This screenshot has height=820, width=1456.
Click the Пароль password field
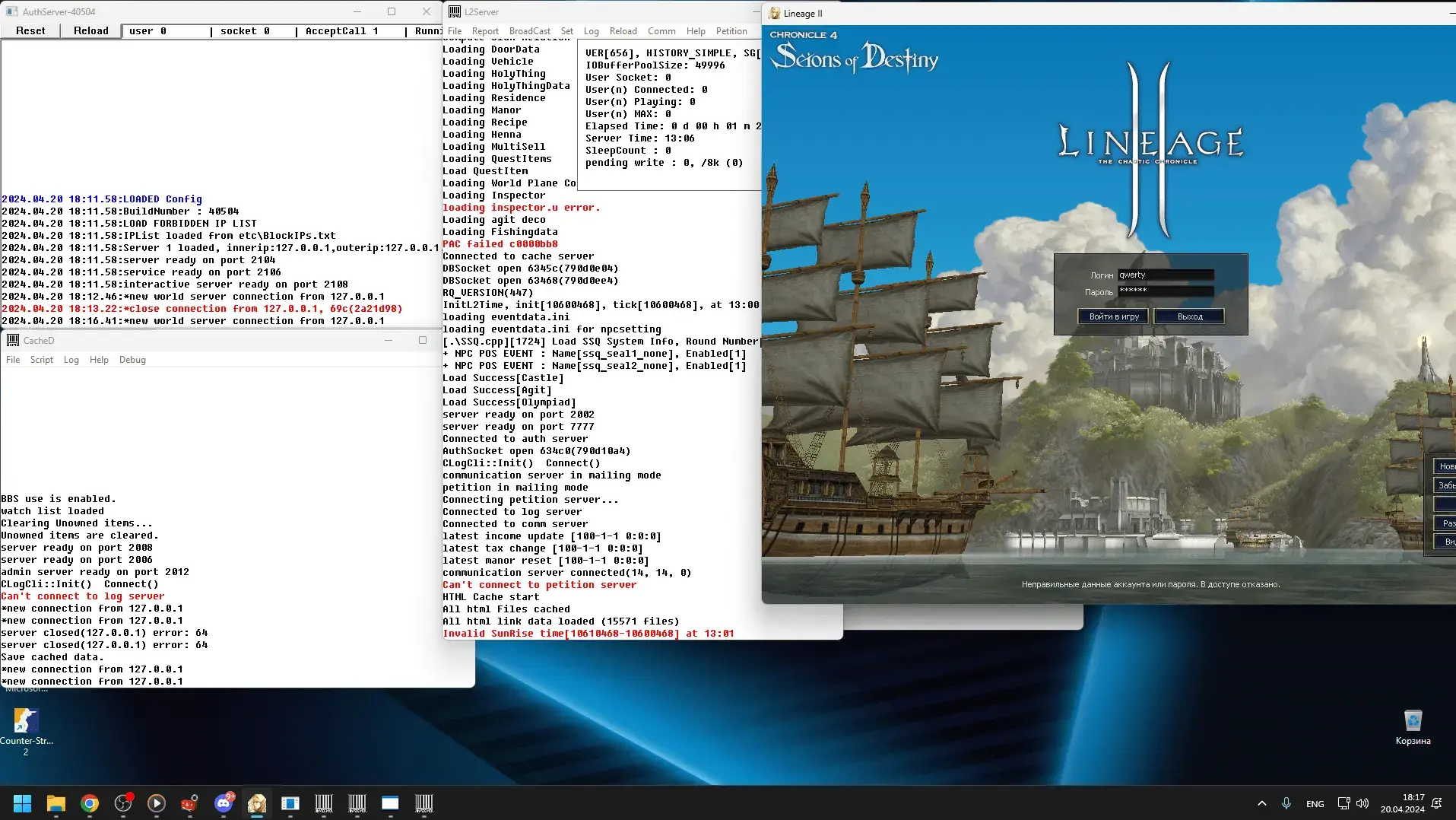pos(1166,291)
